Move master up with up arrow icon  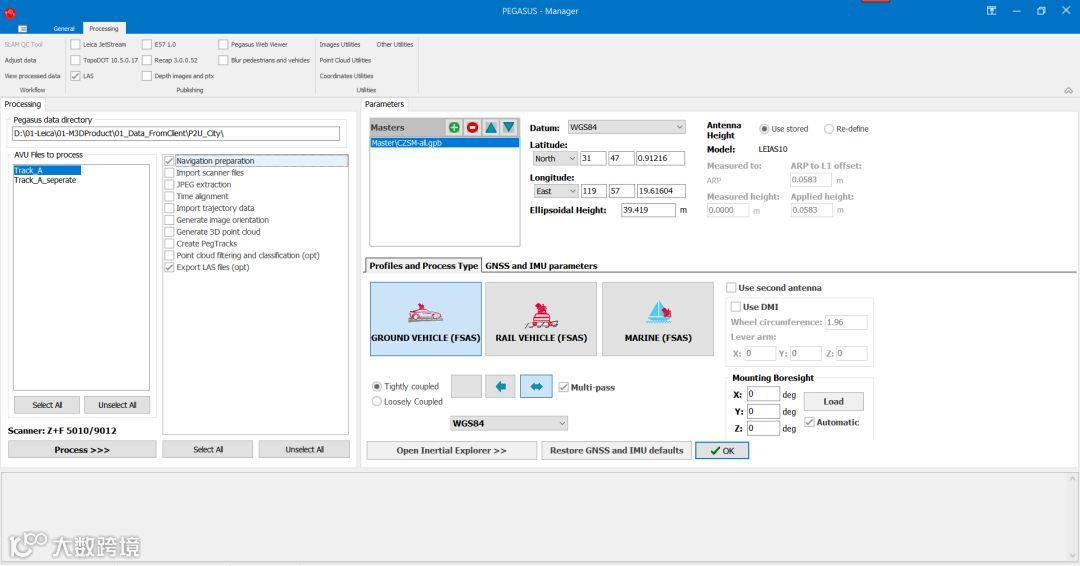(x=490, y=127)
